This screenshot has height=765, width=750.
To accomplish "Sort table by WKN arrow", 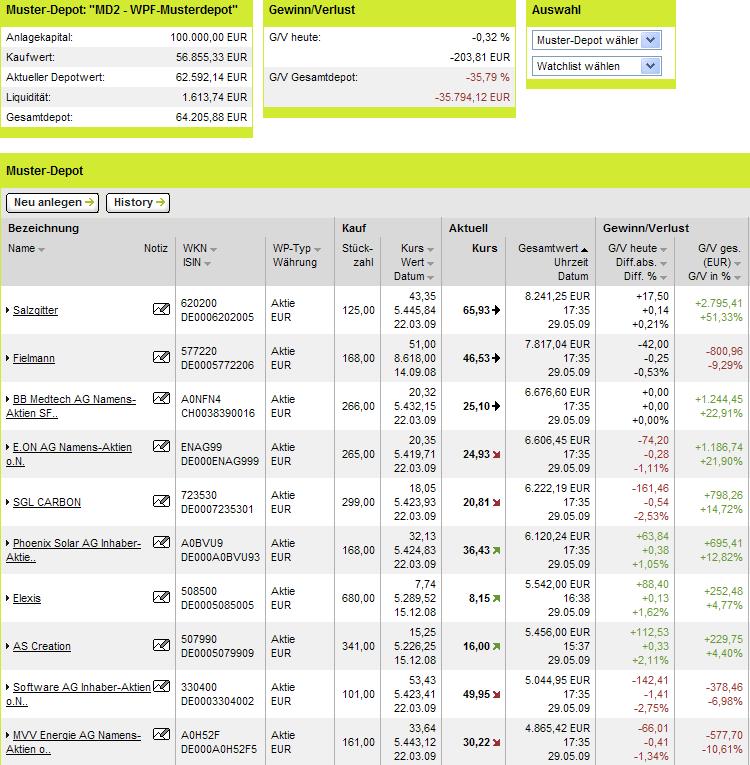I will 213,249.
